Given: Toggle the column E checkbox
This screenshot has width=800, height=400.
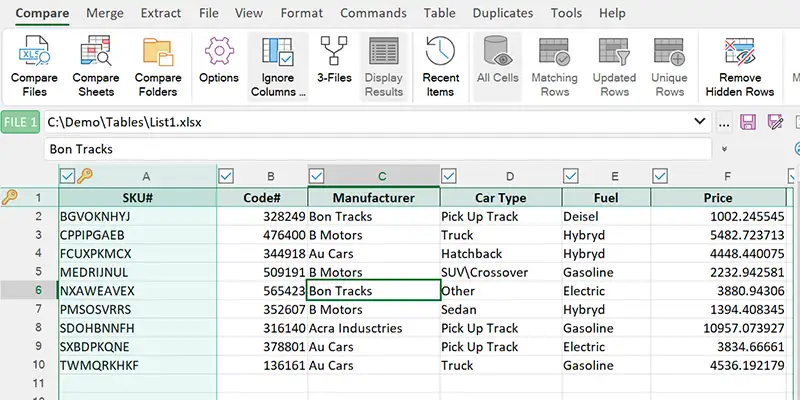Looking at the screenshot, I should pyautogui.click(x=571, y=176).
